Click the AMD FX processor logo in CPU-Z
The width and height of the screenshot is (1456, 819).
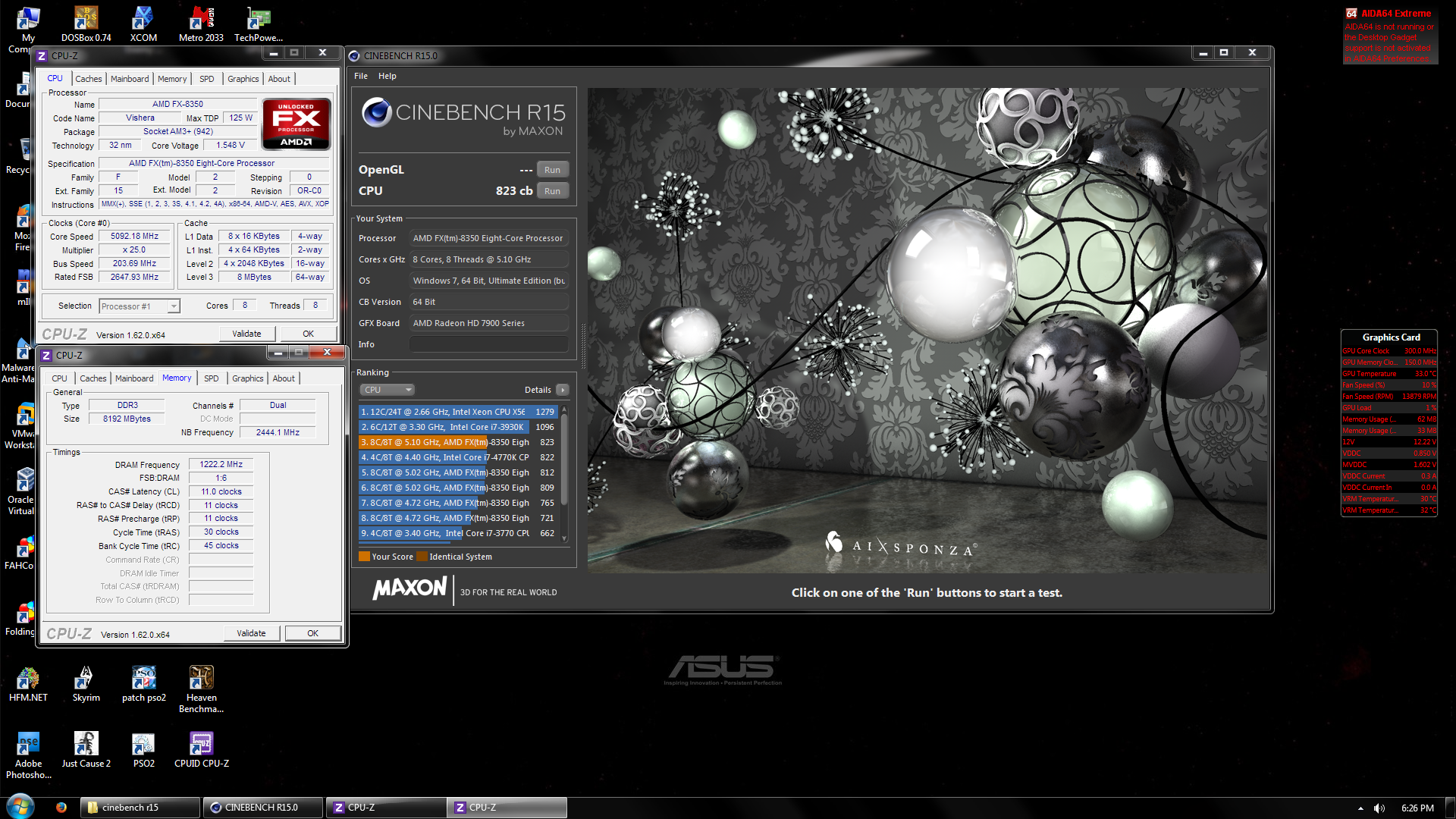[x=296, y=124]
